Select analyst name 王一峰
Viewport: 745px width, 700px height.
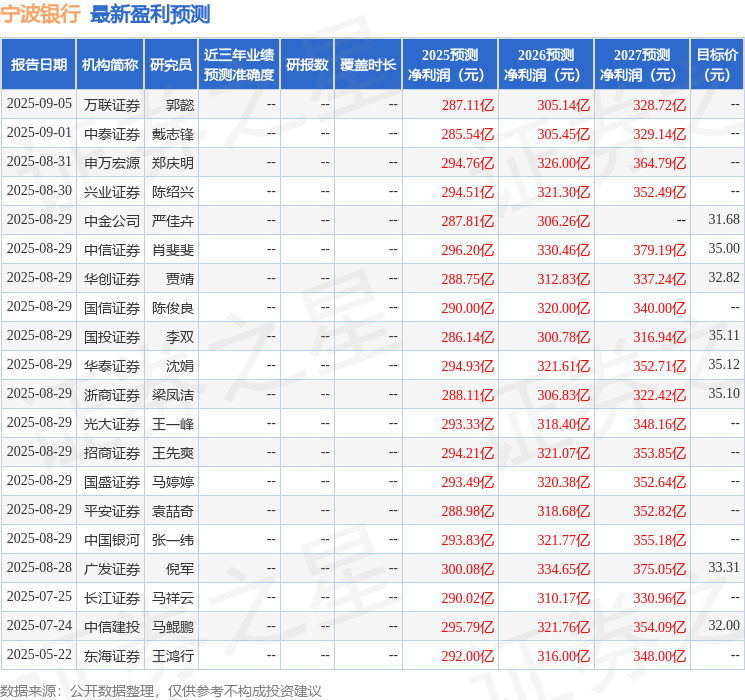coord(173,424)
